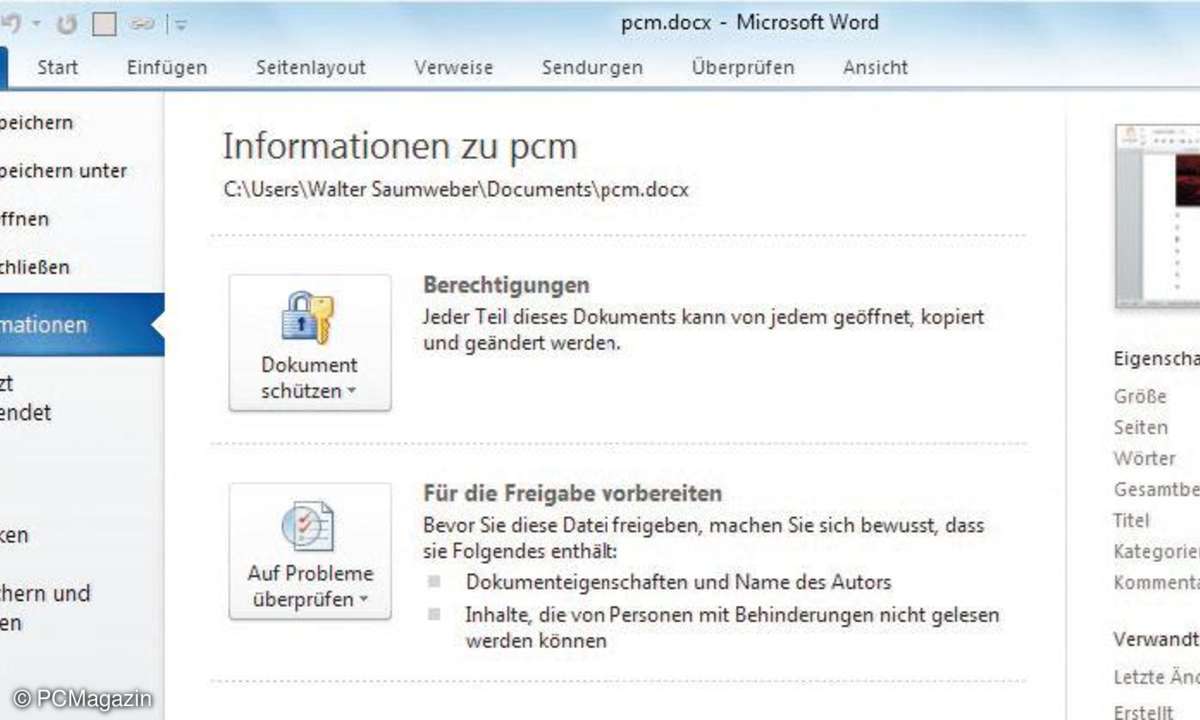Click the Sendungen ribbon tab
This screenshot has width=1200, height=720.
592,68
